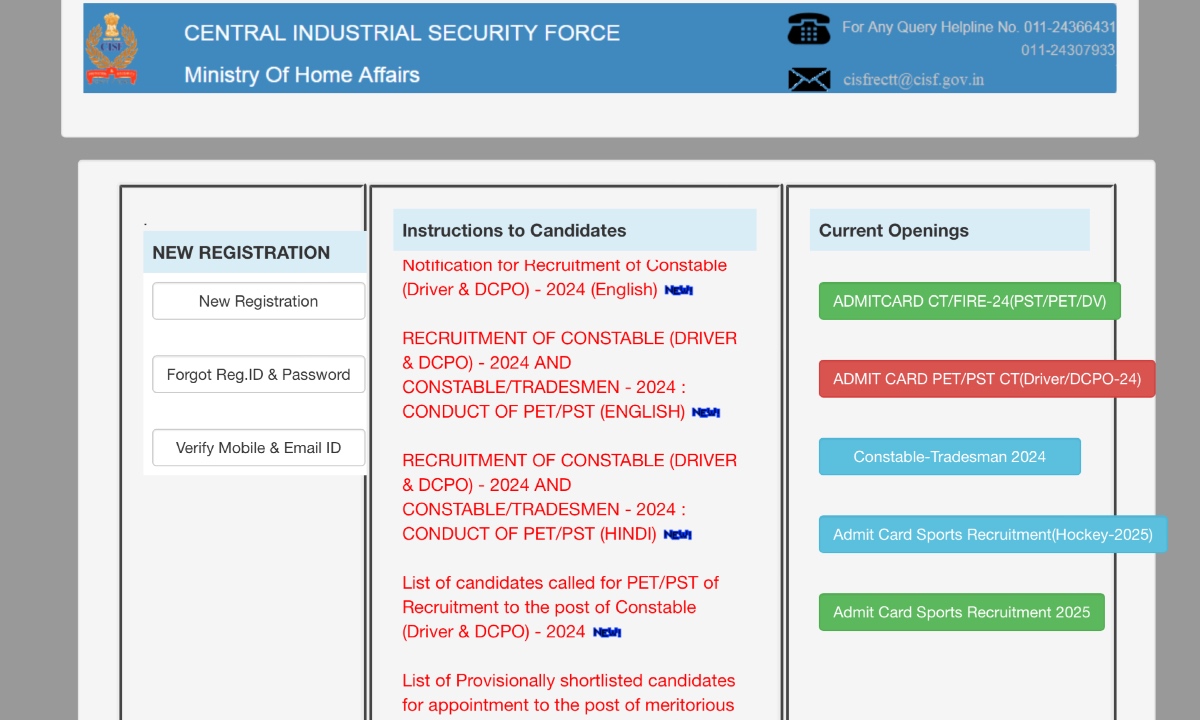Viewport: 1200px width, 720px height.
Task: Go to Constable-Tradesman 2024 opening
Action: (x=950, y=457)
